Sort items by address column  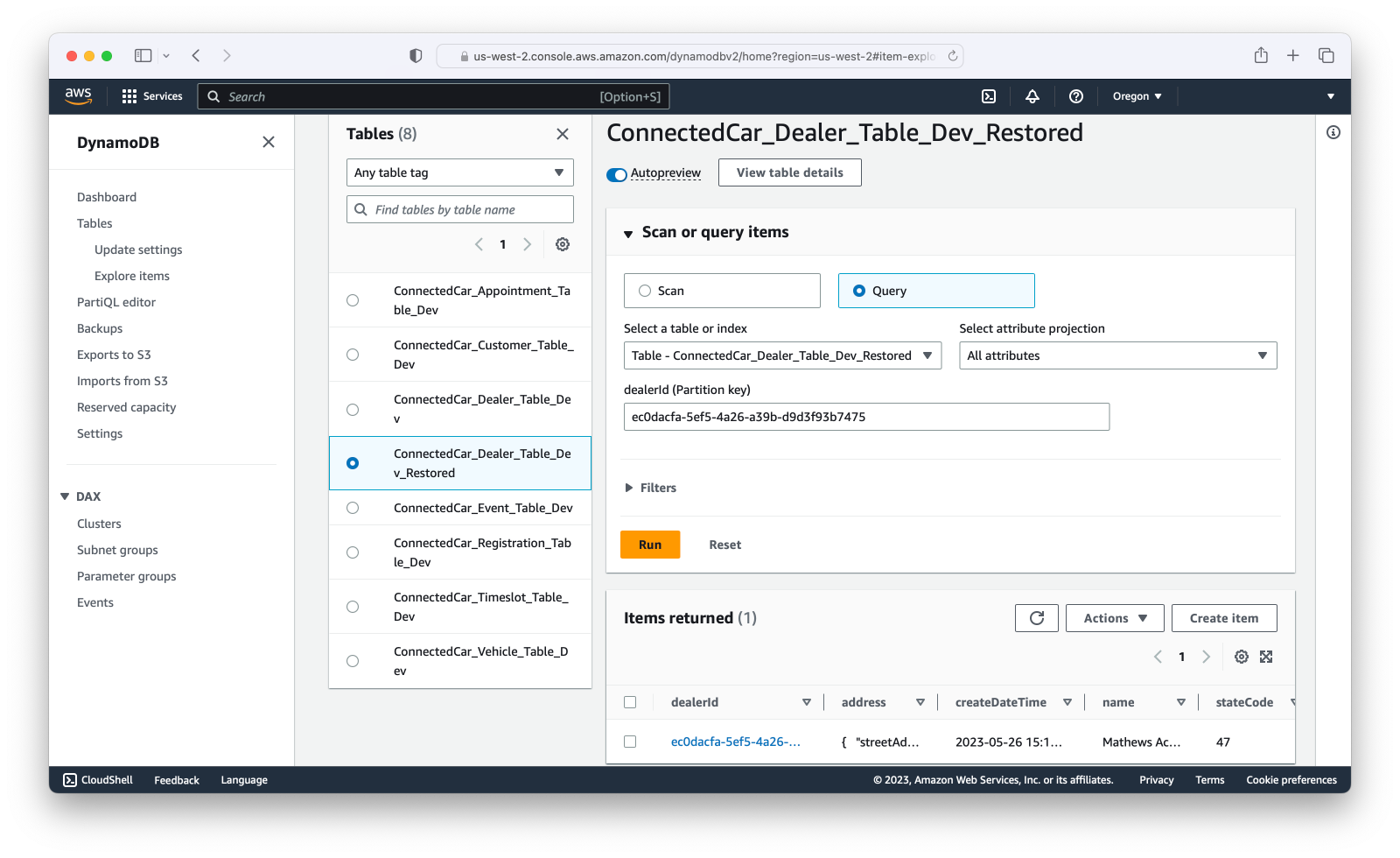coord(920,702)
